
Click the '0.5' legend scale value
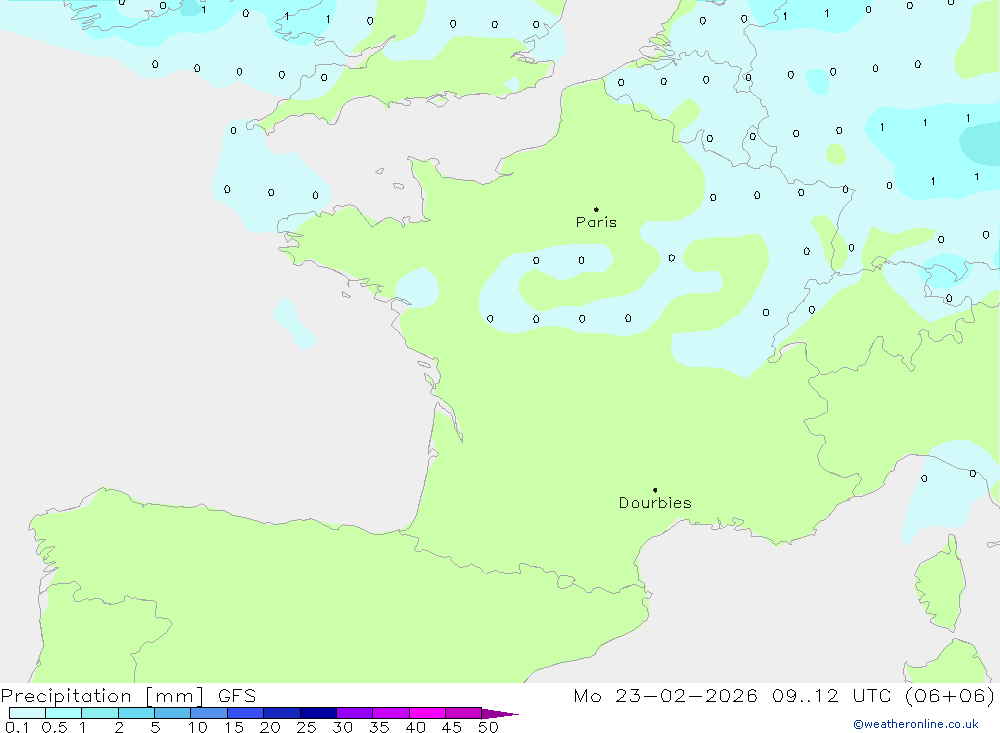pyautogui.click(x=54, y=727)
